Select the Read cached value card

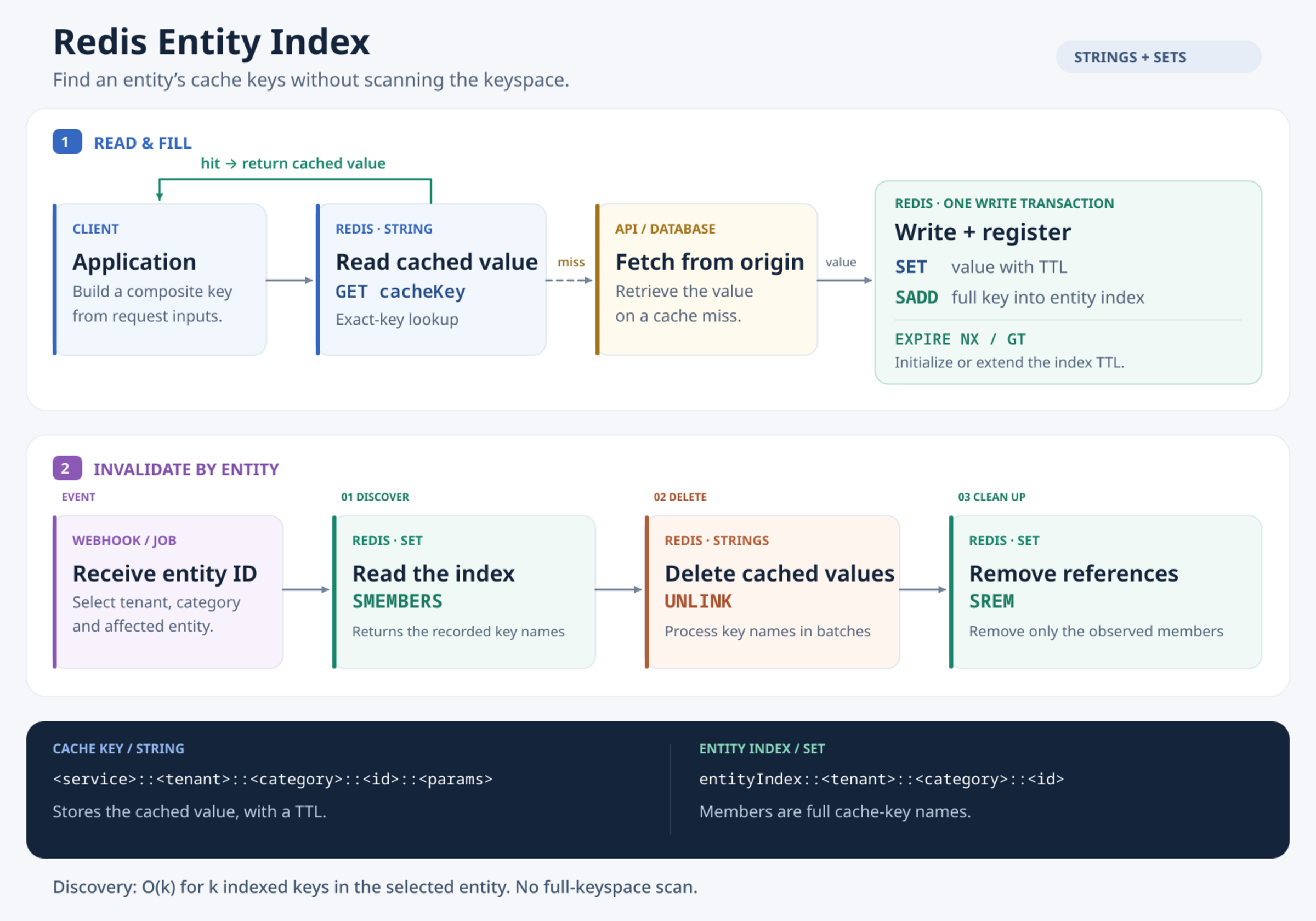[x=431, y=280]
